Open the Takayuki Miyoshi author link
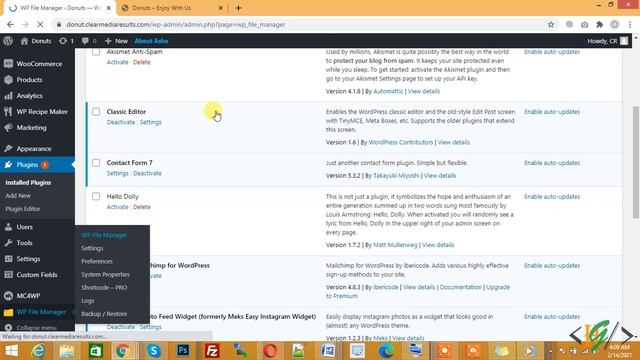 point(396,176)
